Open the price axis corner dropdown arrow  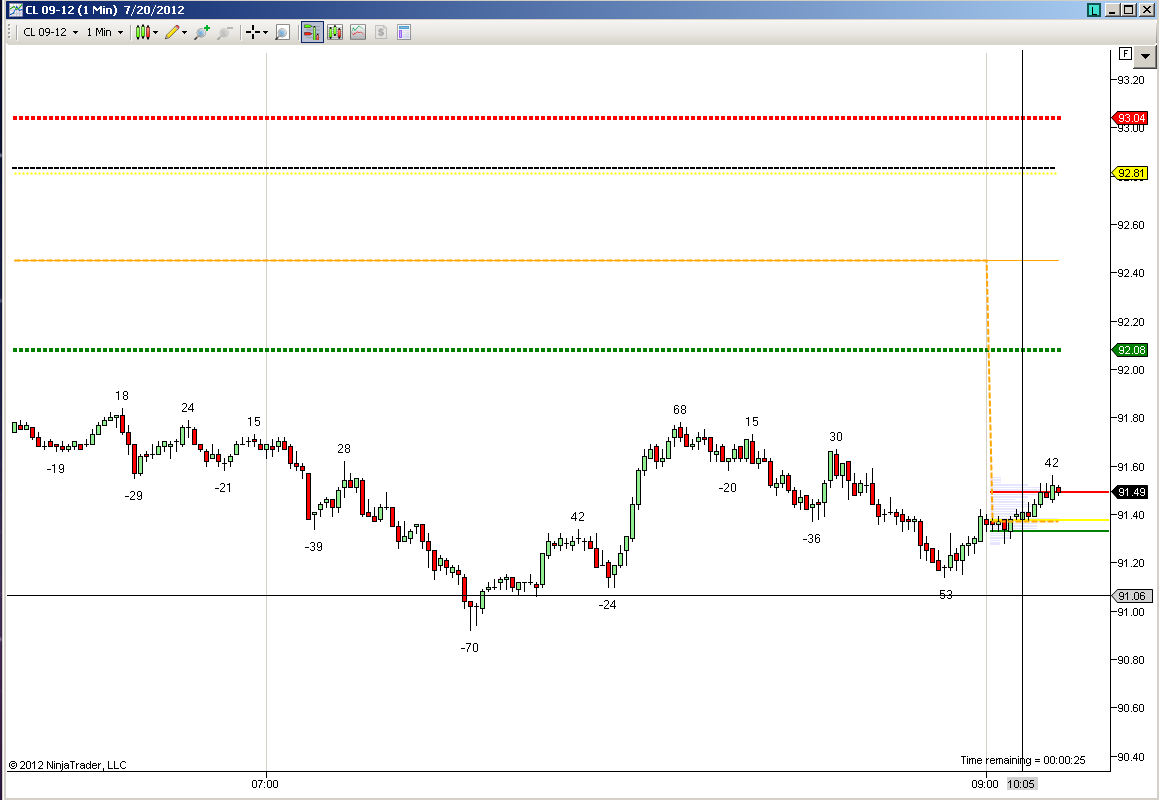click(x=1146, y=56)
